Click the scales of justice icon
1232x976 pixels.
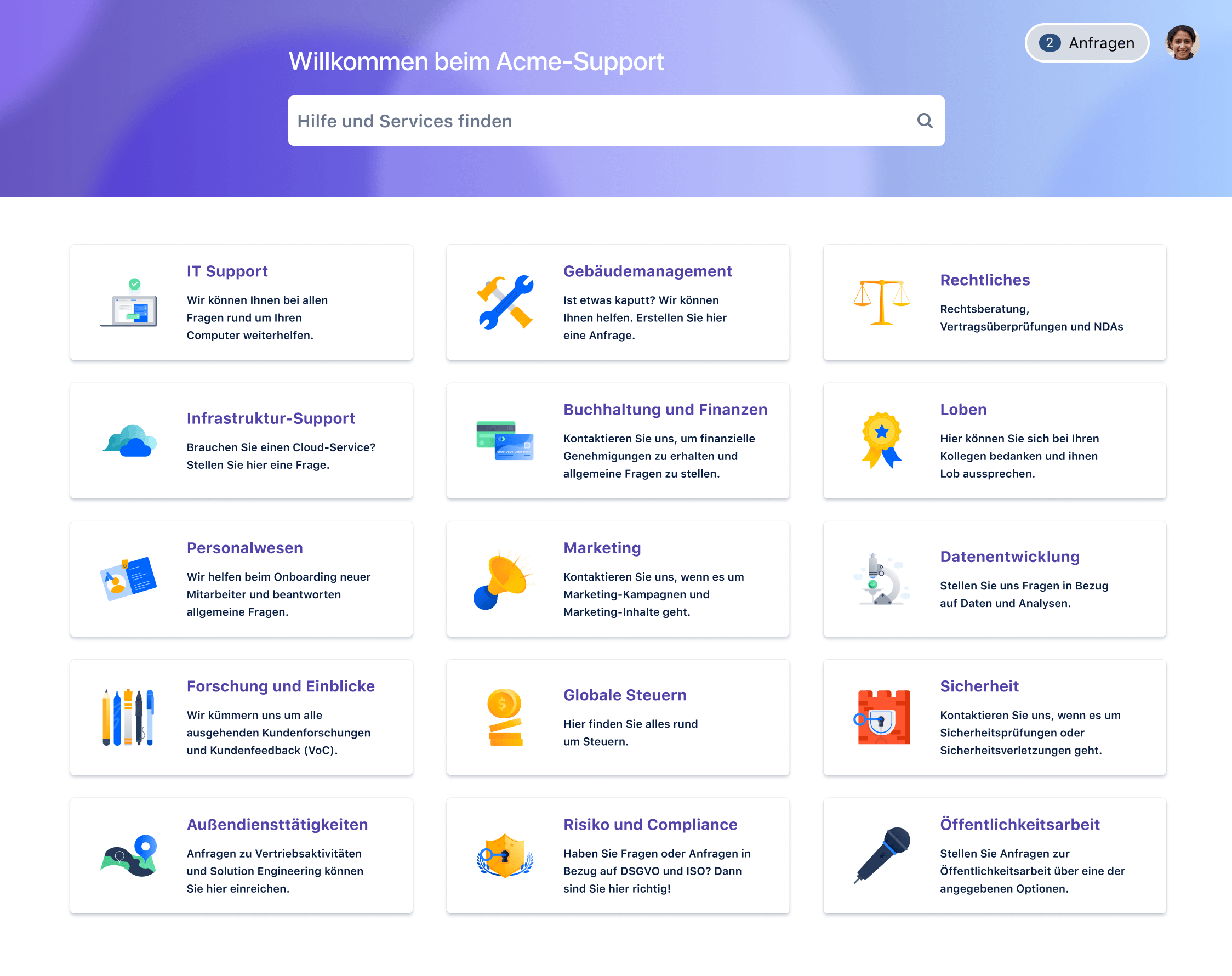click(881, 302)
